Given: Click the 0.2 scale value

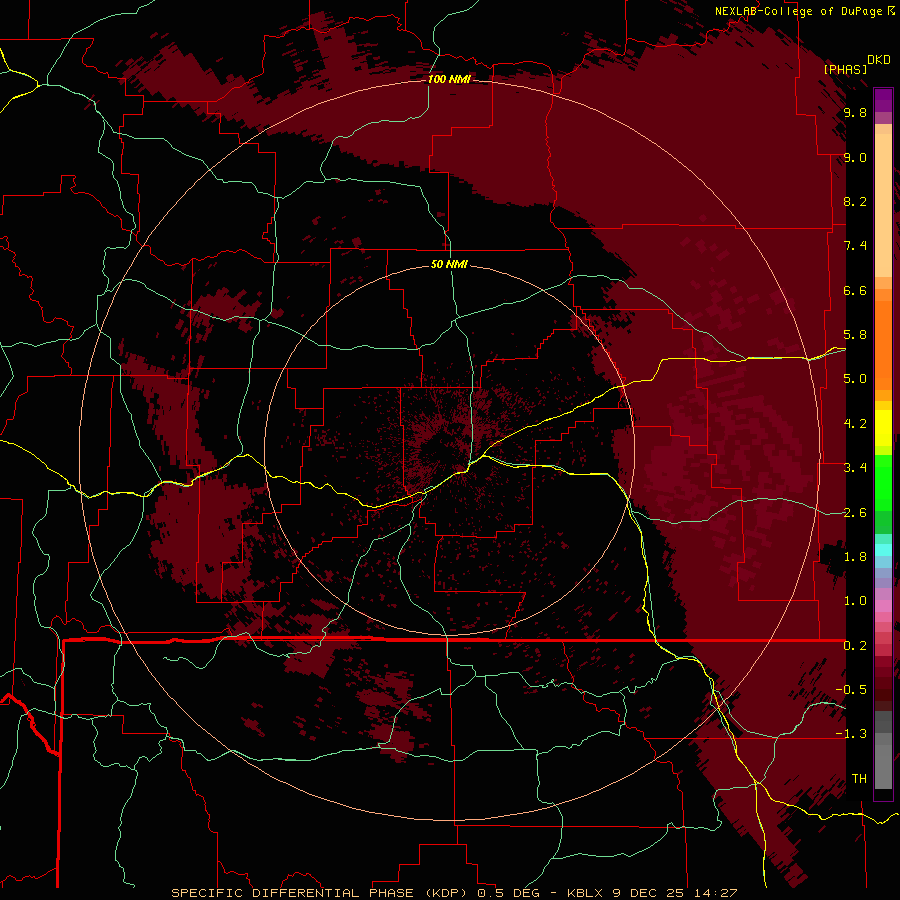Looking at the screenshot, I should [x=855, y=646].
